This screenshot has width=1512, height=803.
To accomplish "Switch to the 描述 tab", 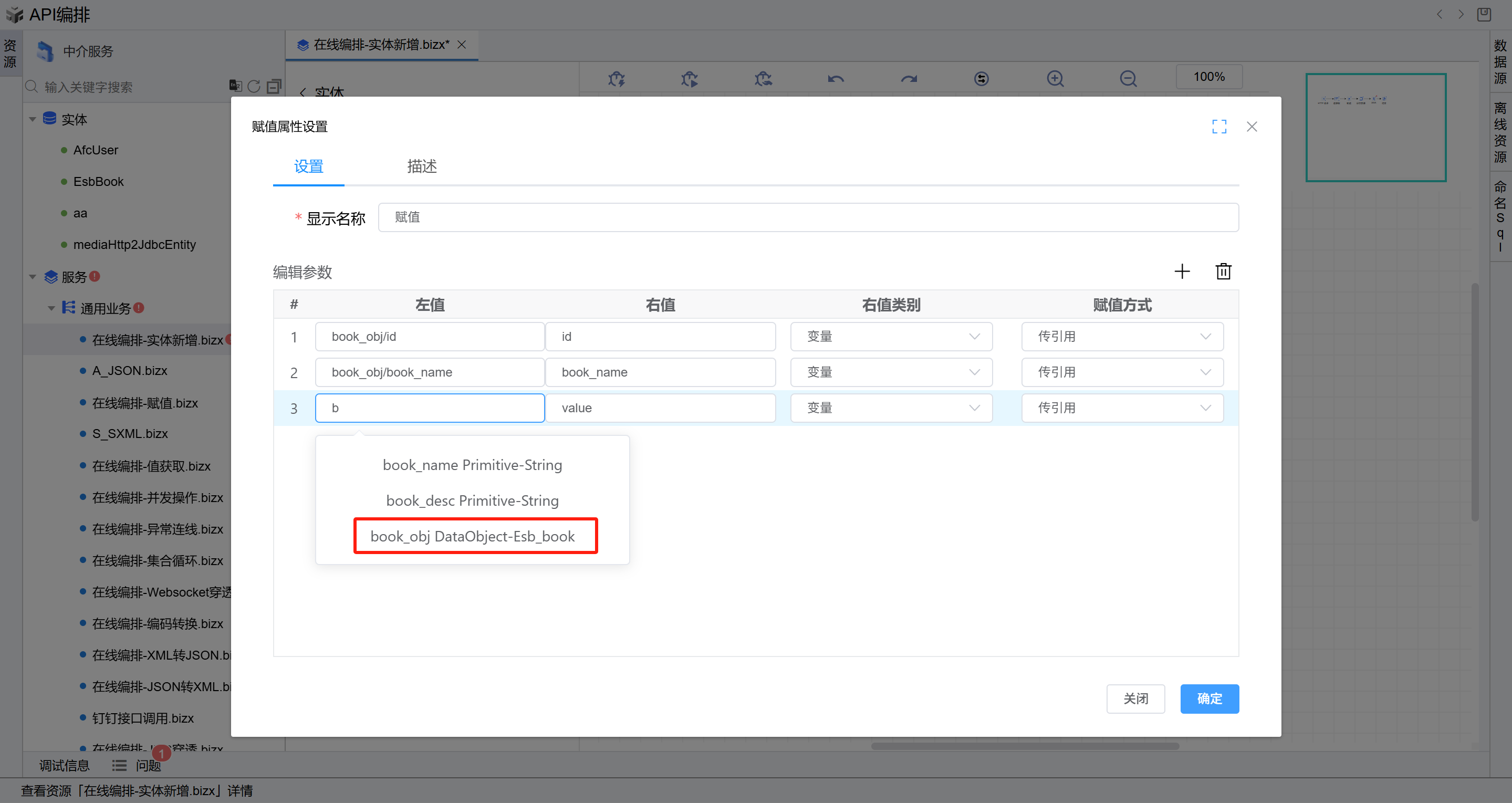I will pos(421,166).
